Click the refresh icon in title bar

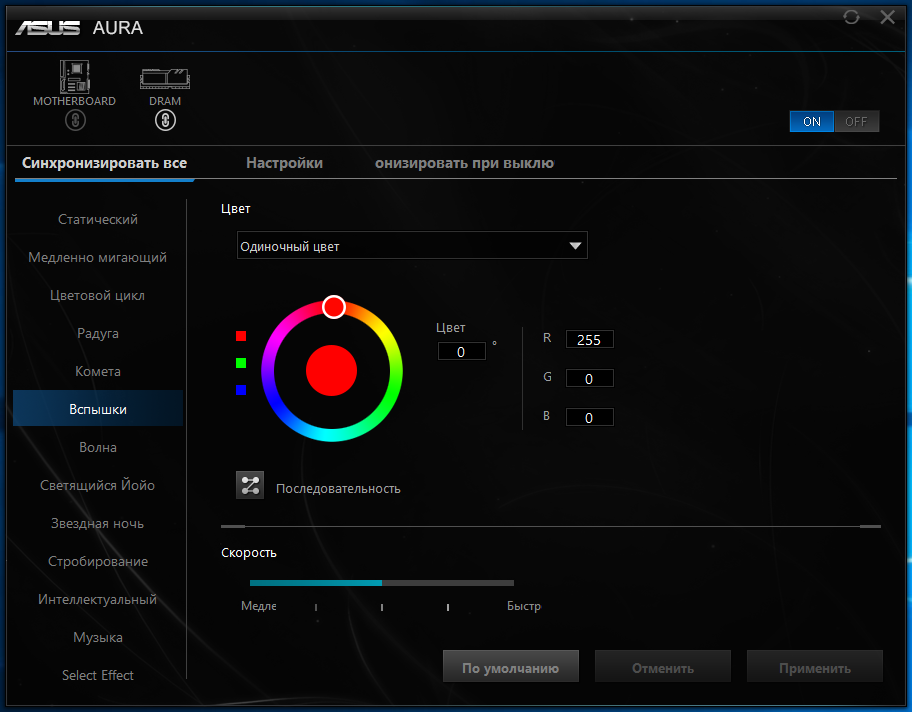tap(851, 17)
